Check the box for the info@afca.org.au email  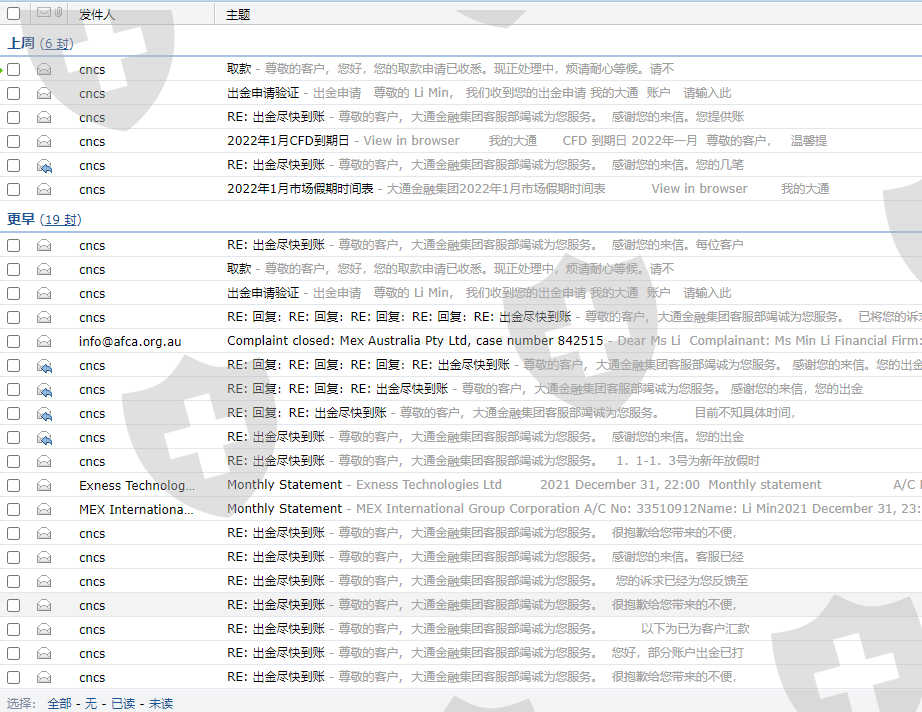[x=13, y=342]
